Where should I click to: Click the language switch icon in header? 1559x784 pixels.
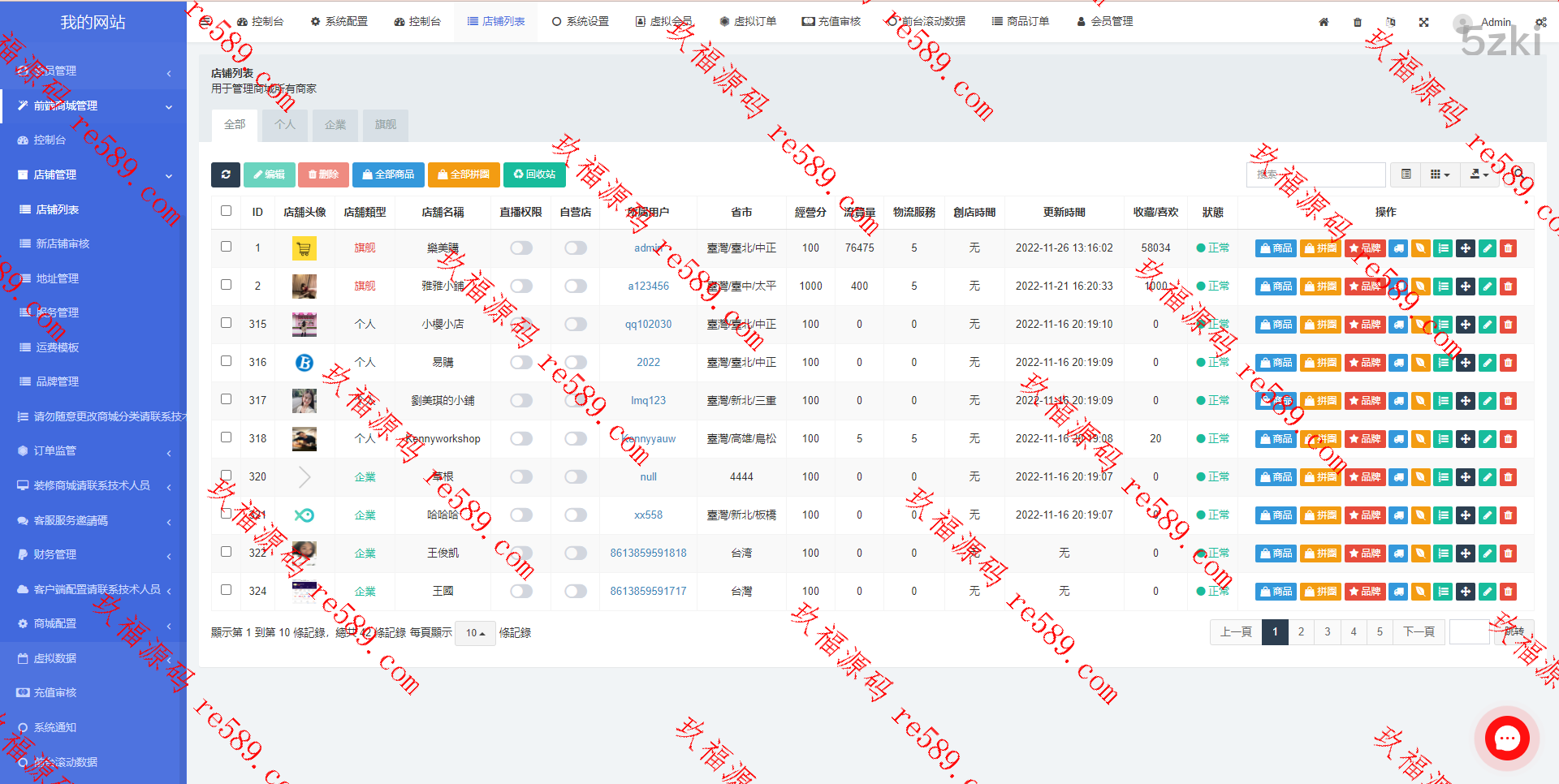[x=1390, y=22]
